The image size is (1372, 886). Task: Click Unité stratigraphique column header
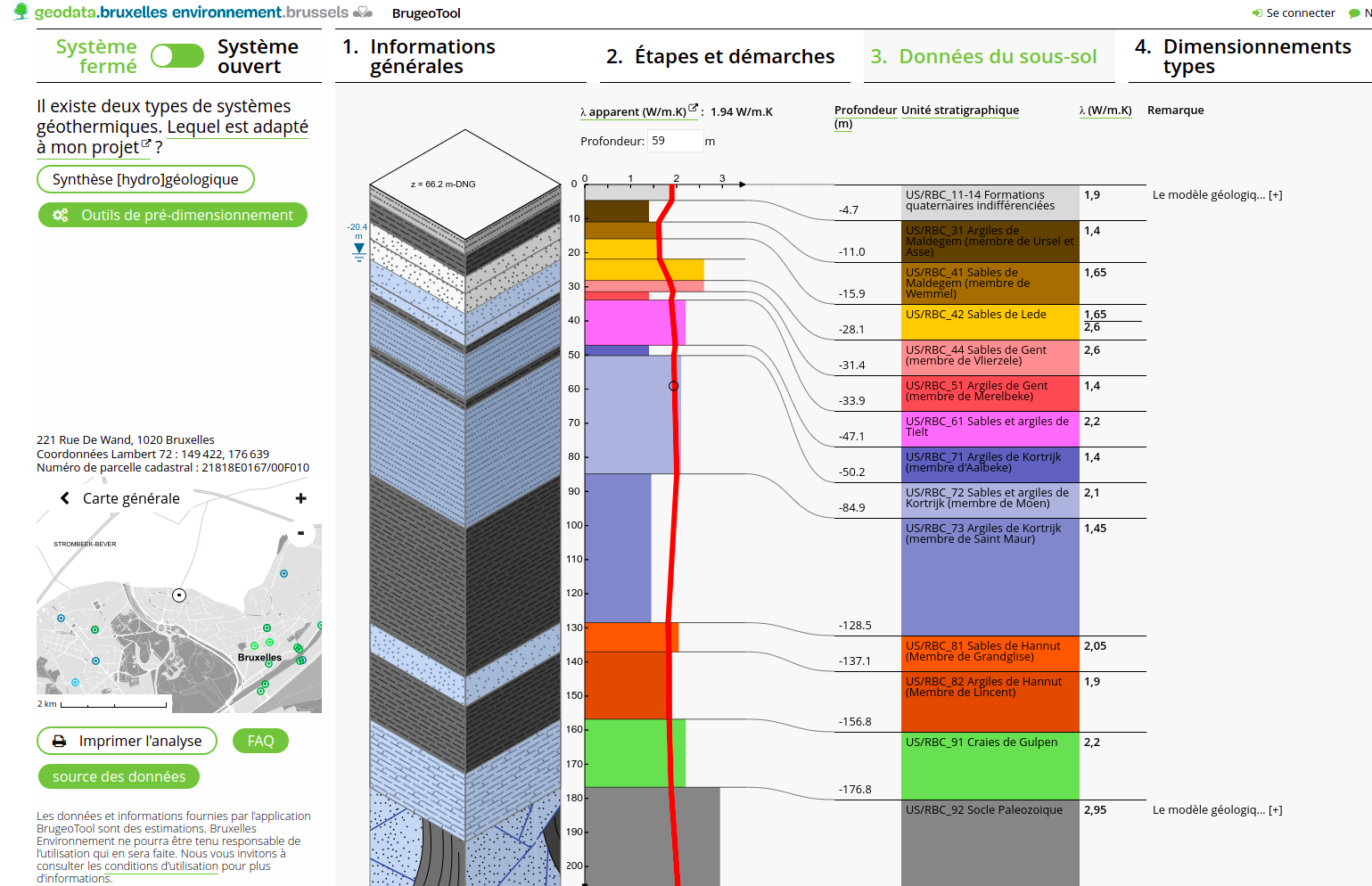(960, 111)
